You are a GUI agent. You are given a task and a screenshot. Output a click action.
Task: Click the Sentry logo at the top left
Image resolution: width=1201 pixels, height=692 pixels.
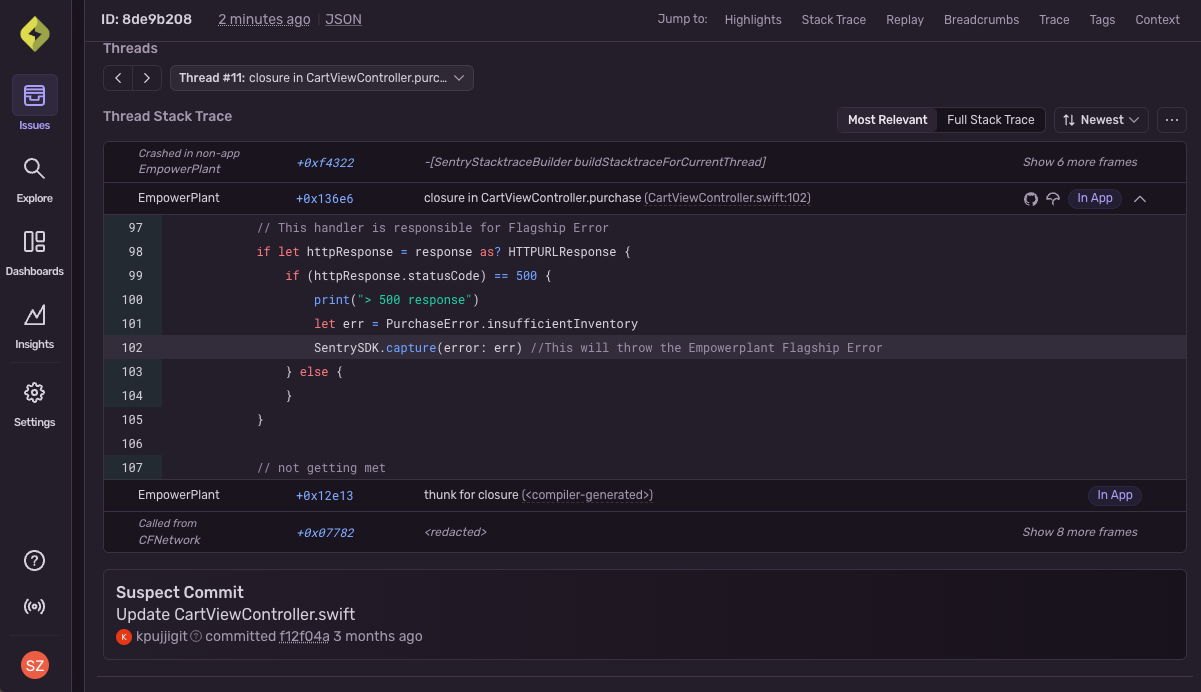pyautogui.click(x=34, y=33)
